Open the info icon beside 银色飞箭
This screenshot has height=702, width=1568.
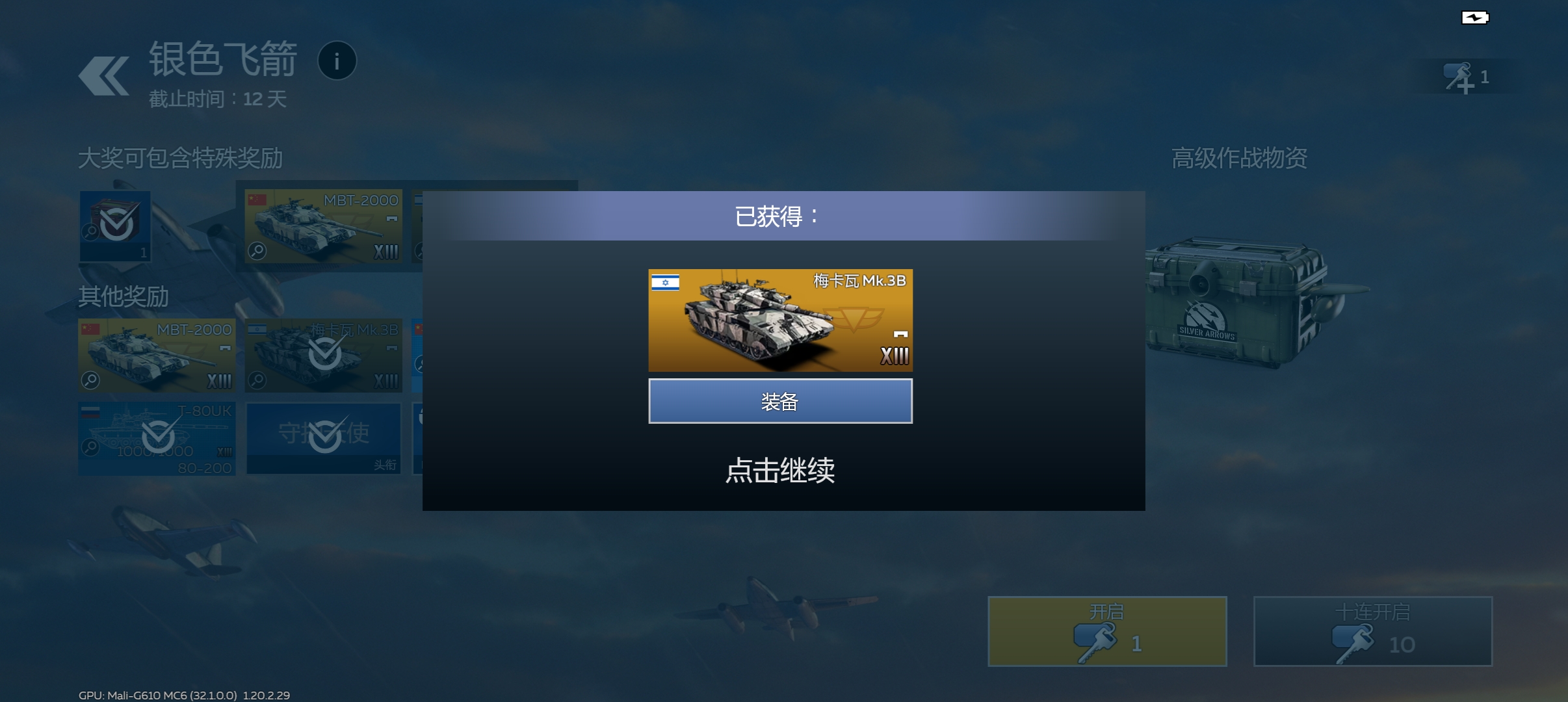point(337,61)
